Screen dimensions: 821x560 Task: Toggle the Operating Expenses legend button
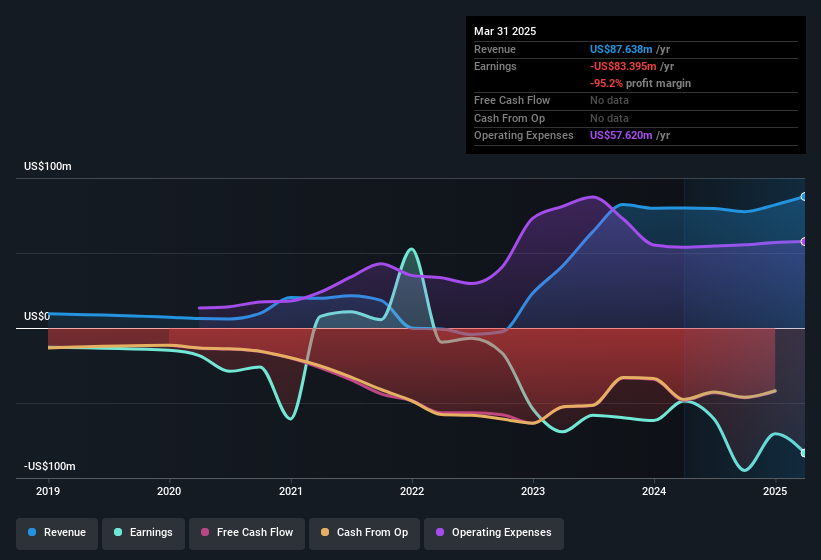tap(494, 533)
